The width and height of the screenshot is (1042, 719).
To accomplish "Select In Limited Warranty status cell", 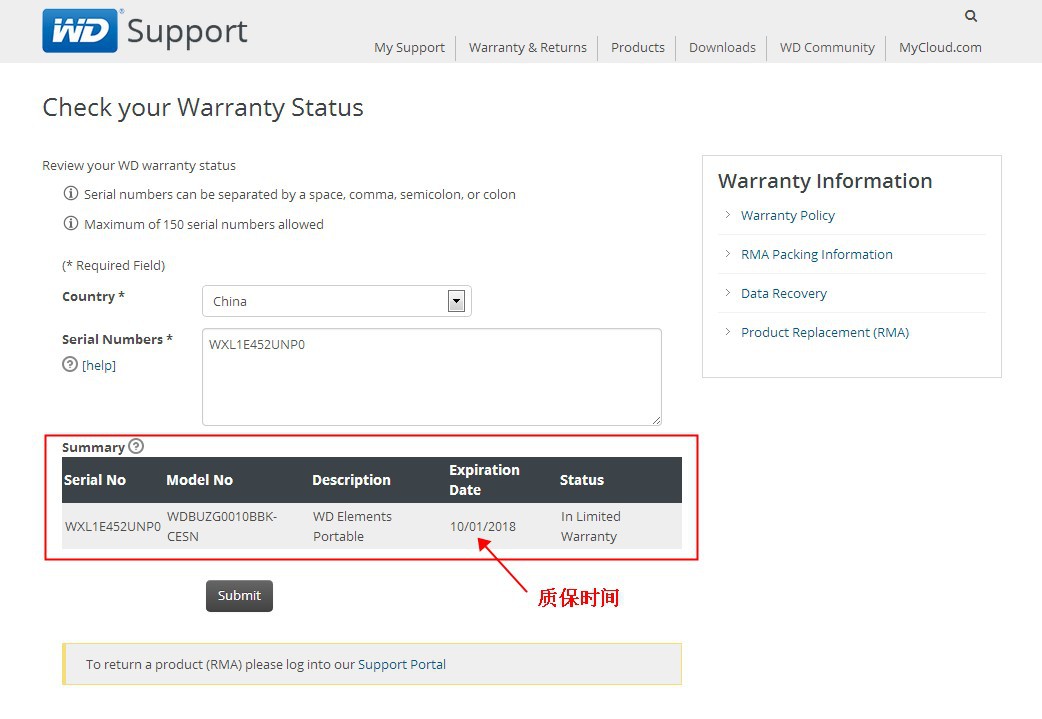I will click(x=591, y=526).
